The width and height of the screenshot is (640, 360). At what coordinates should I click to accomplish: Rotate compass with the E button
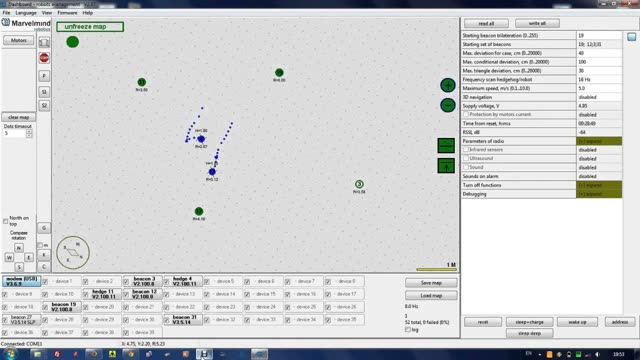click(29, 258)
